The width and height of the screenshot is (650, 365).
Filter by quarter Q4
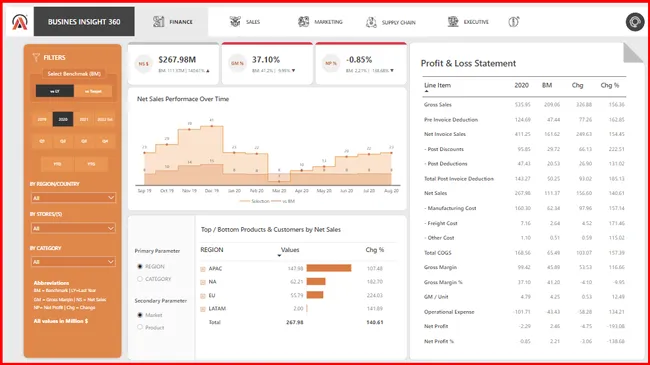[105, 141]
